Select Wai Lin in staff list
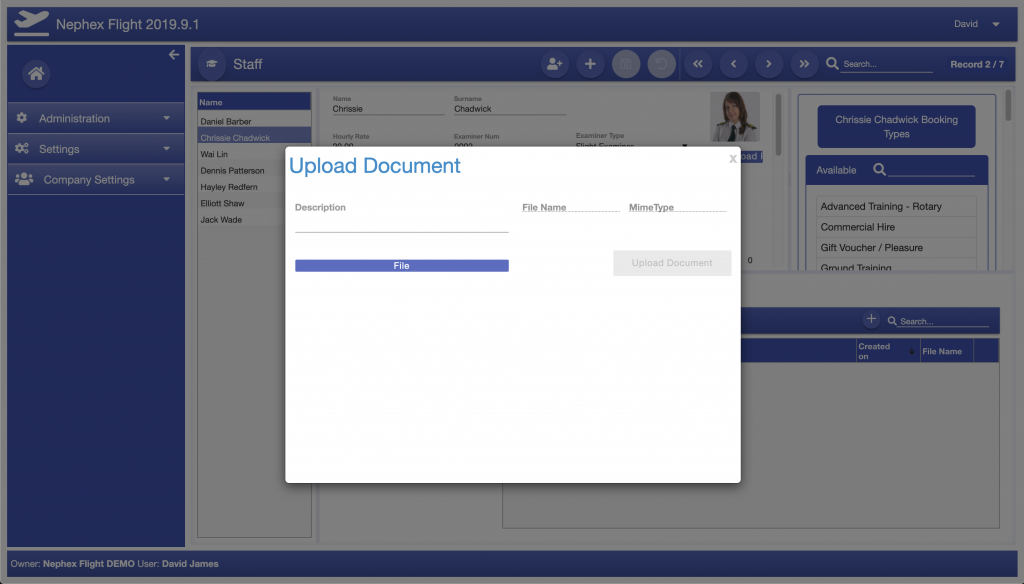This screenshot has width=1024, height=584. click(241, 154)
